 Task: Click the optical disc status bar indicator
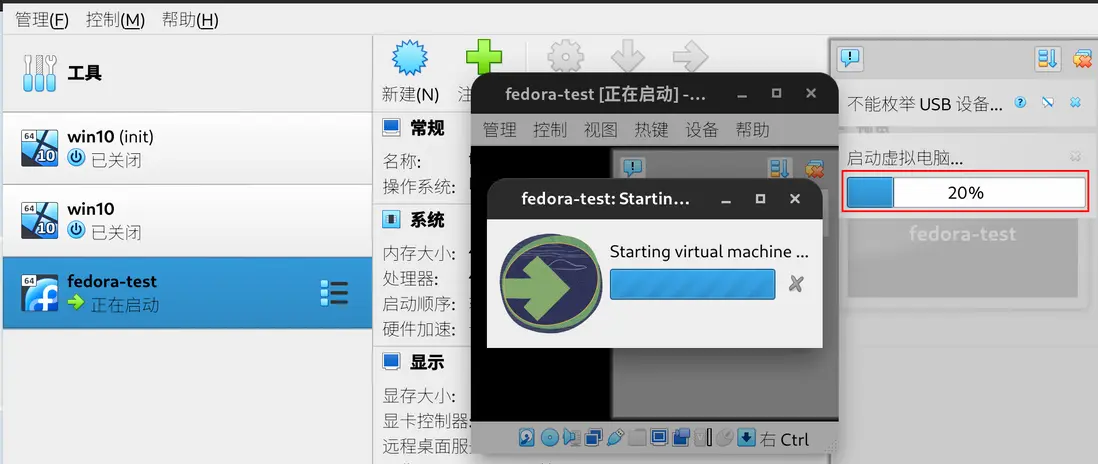point(550,437)
